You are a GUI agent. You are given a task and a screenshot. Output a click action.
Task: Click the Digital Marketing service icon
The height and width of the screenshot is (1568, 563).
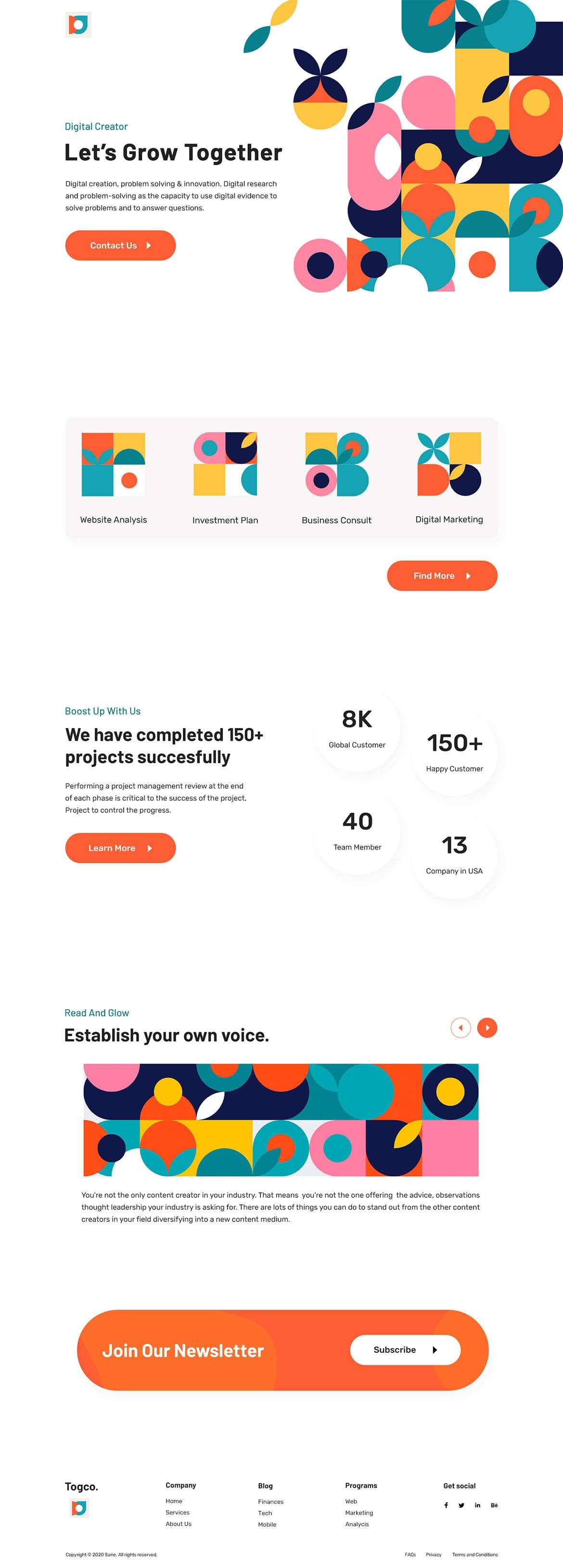[x=449, y=465]
